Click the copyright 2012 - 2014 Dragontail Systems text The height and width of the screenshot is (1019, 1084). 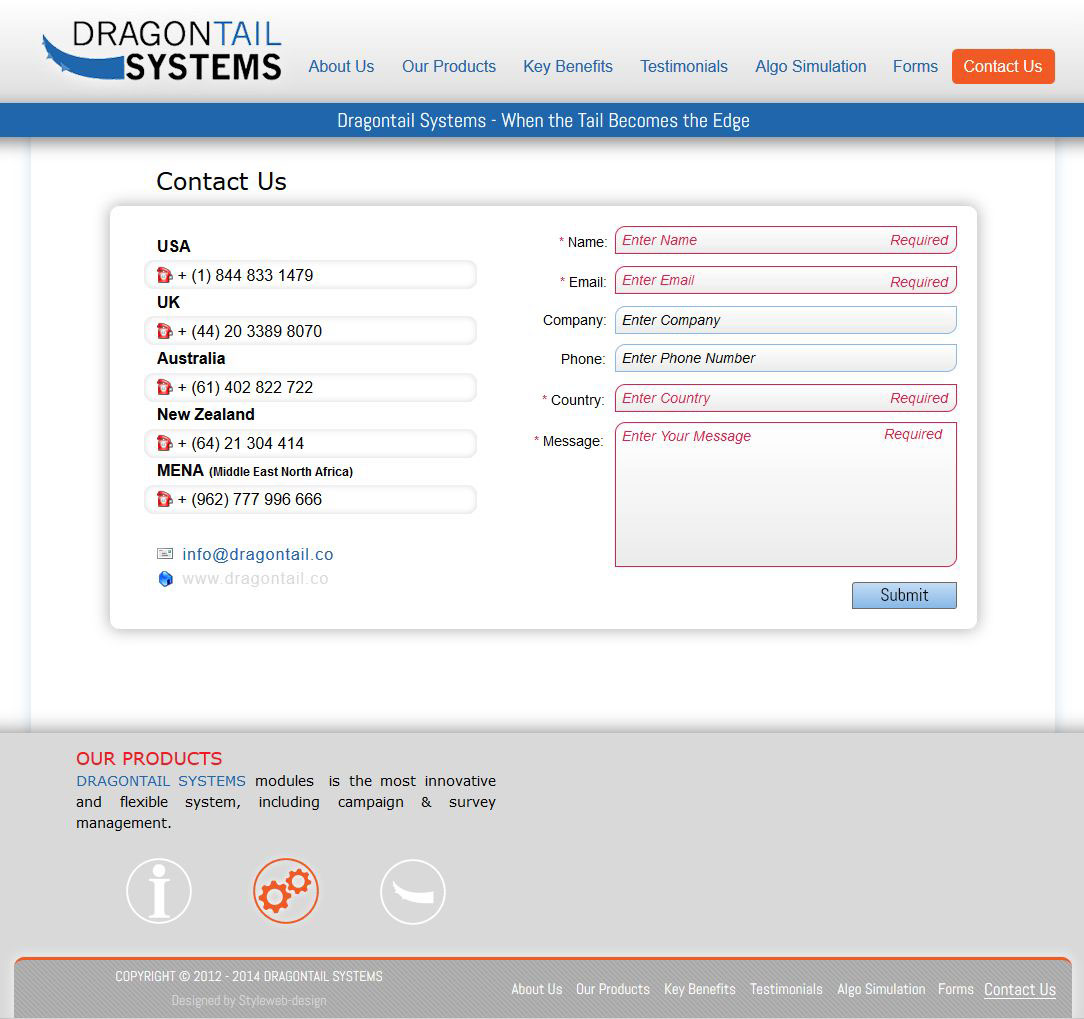[249, 976]
